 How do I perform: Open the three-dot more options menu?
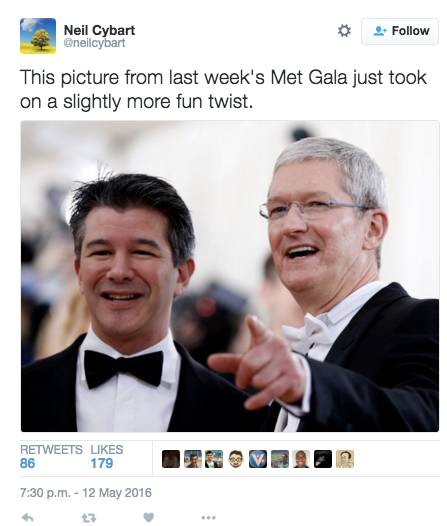208,518
